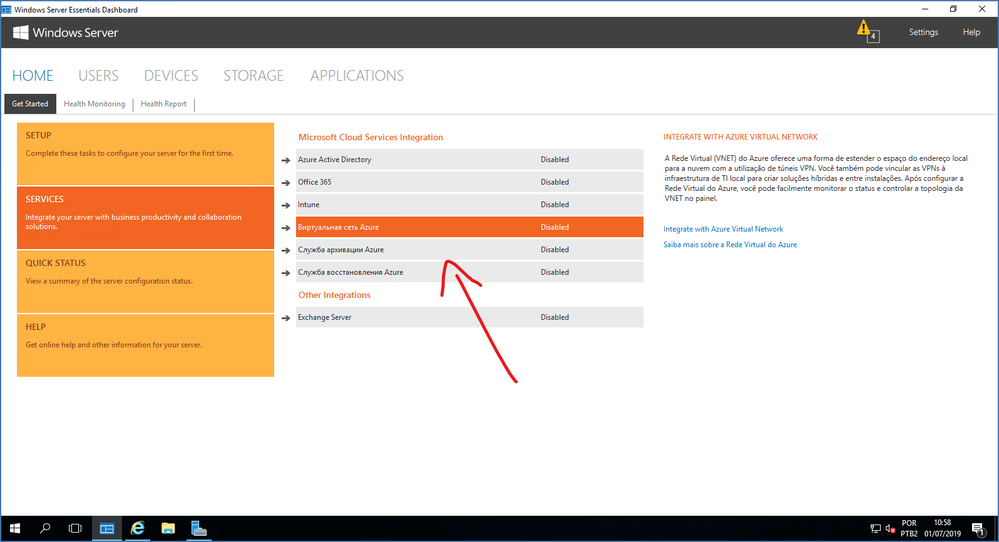Click network tray icon
Viewport: 999px width, 542px height.
point(875,529)
